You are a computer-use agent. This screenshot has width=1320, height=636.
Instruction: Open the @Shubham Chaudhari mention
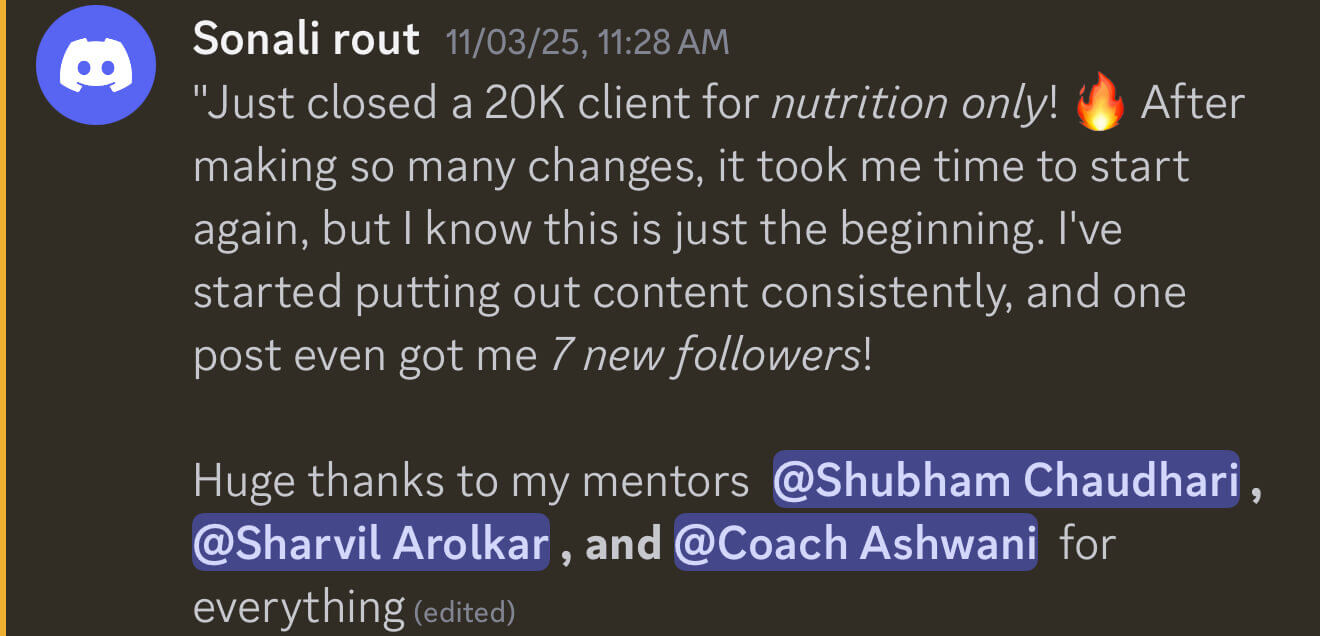point(1006,481)
